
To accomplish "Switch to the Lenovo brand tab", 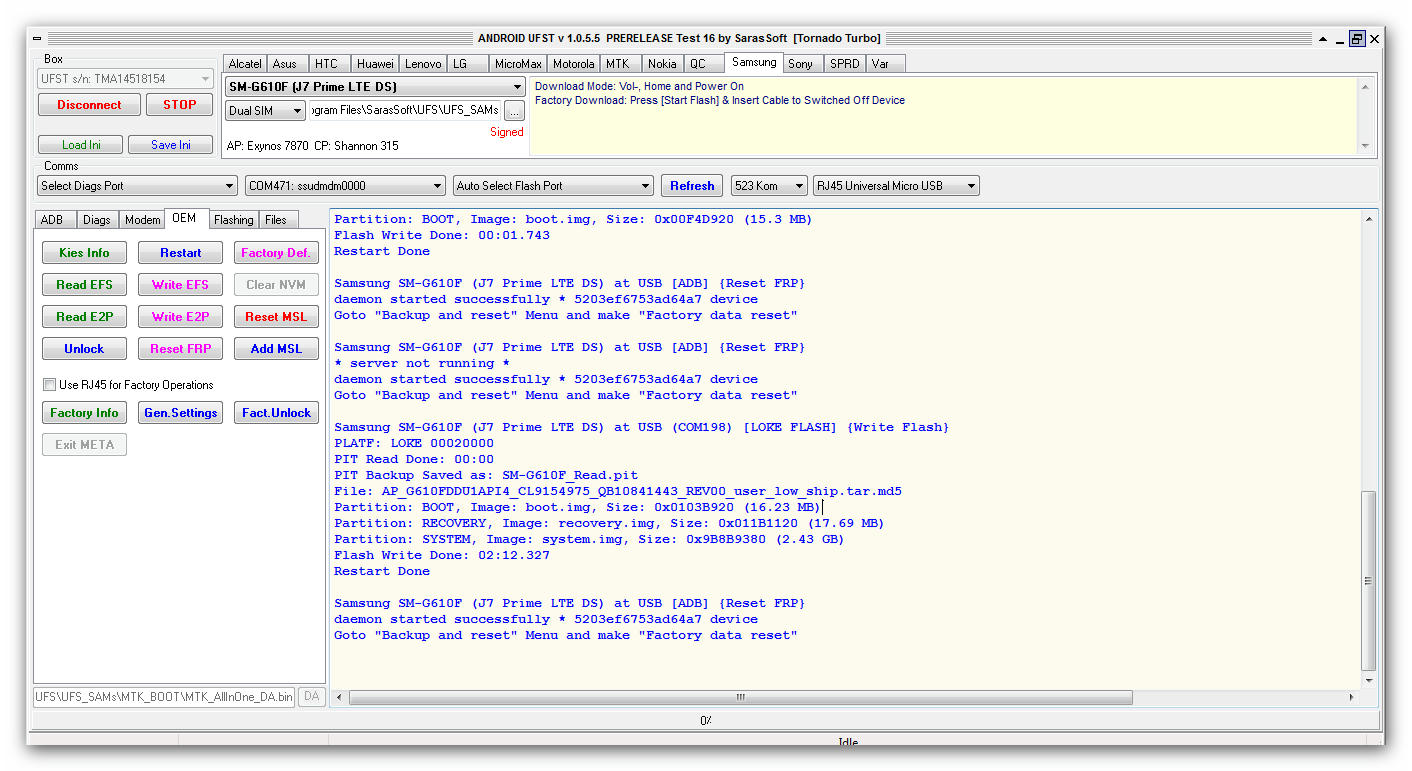I will [x=423, y=64].
